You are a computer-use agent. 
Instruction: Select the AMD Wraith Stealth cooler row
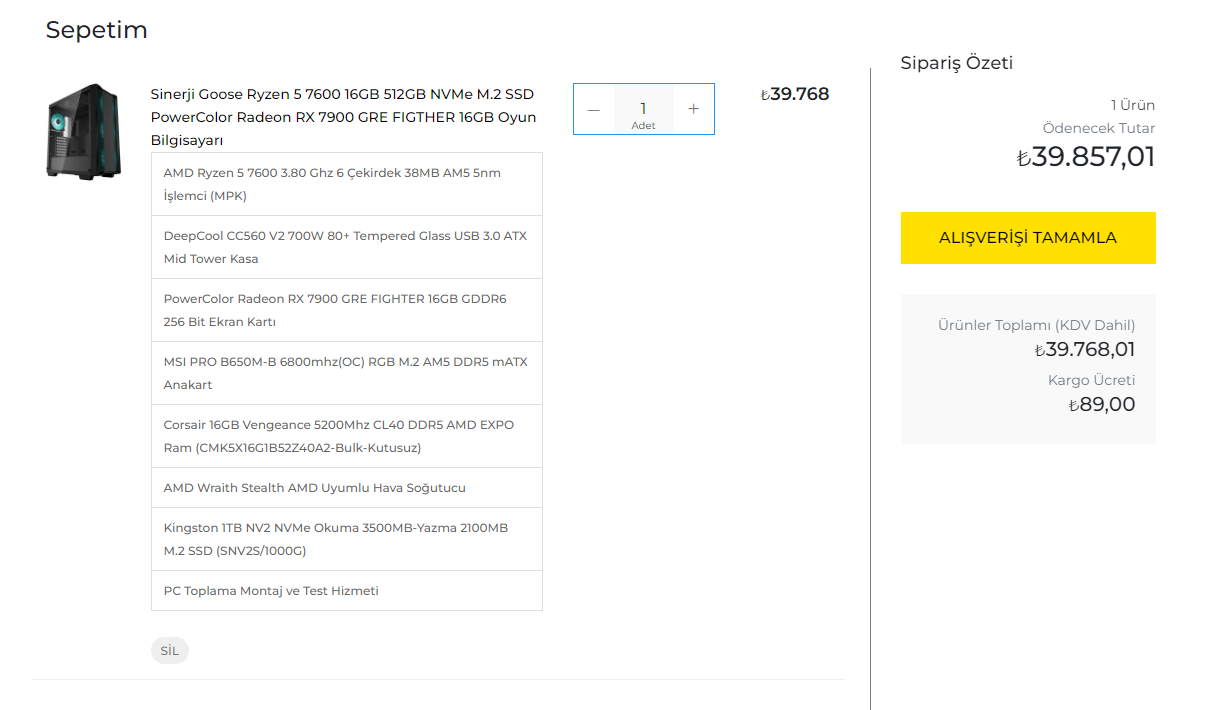point(346,488)
